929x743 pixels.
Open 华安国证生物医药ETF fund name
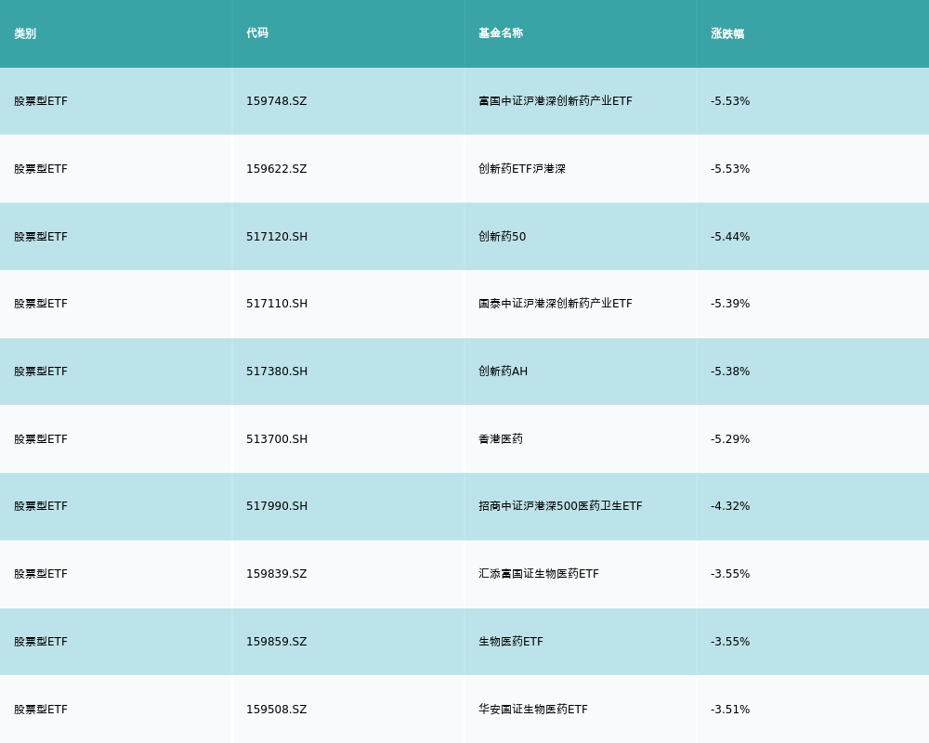coord(533,709)
